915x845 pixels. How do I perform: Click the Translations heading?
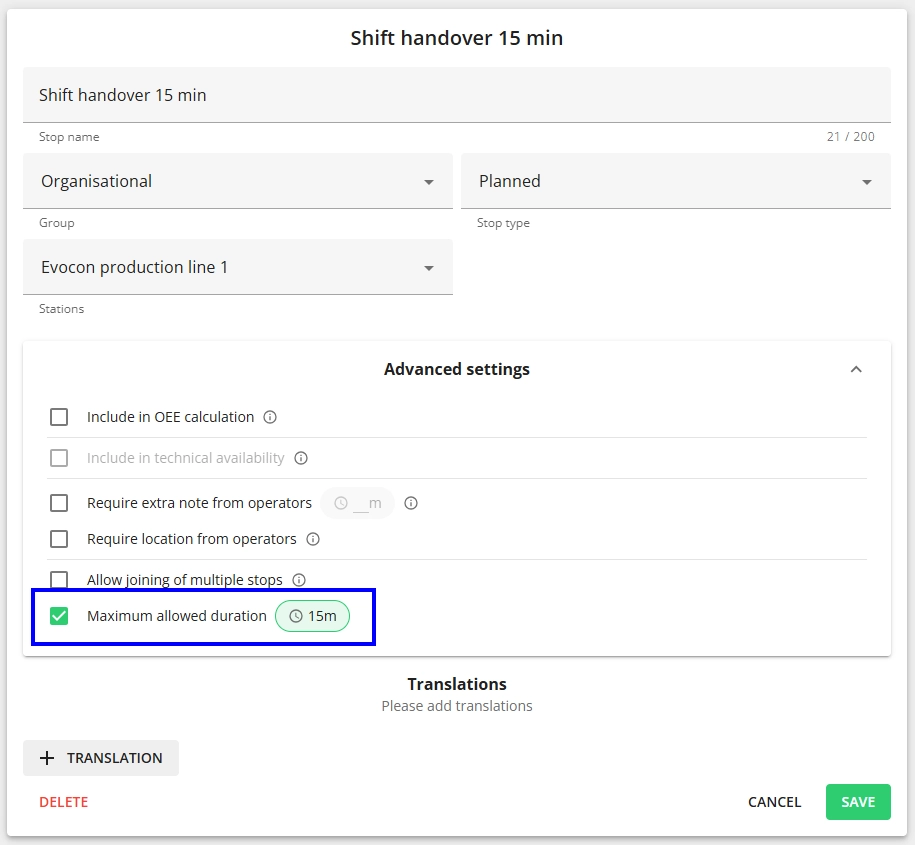tap(457, 684)
